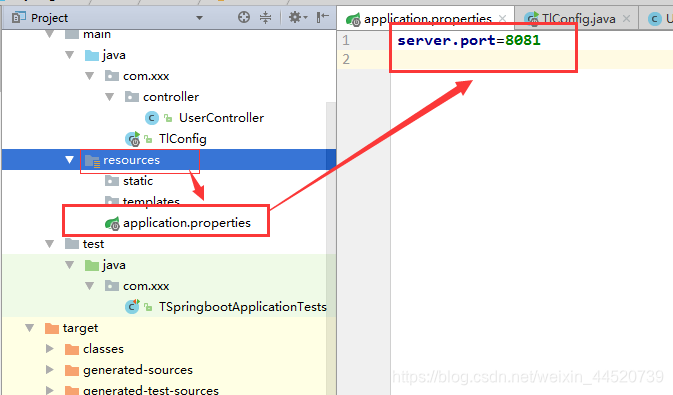Screen dimensions: 673x395
Task: Click the UserController class icon
Action: 152,118
